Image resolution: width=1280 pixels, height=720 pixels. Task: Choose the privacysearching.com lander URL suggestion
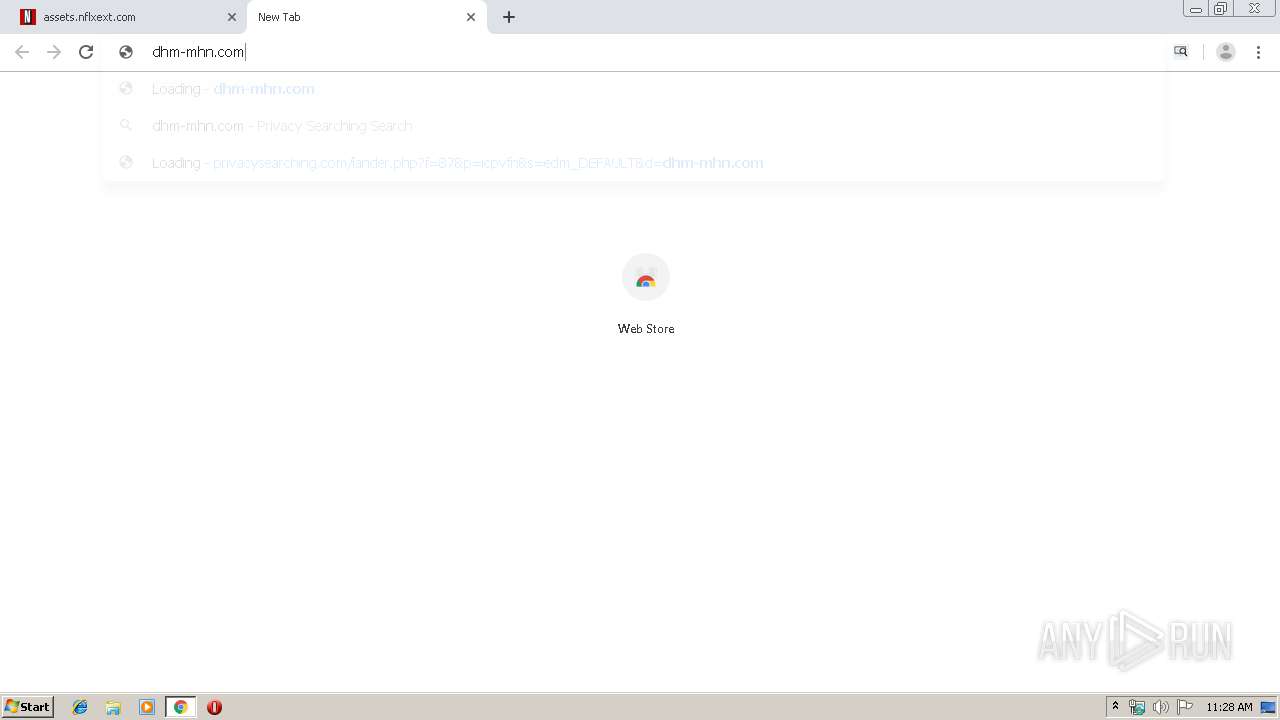pyautogui.click(x=633, y=163)
